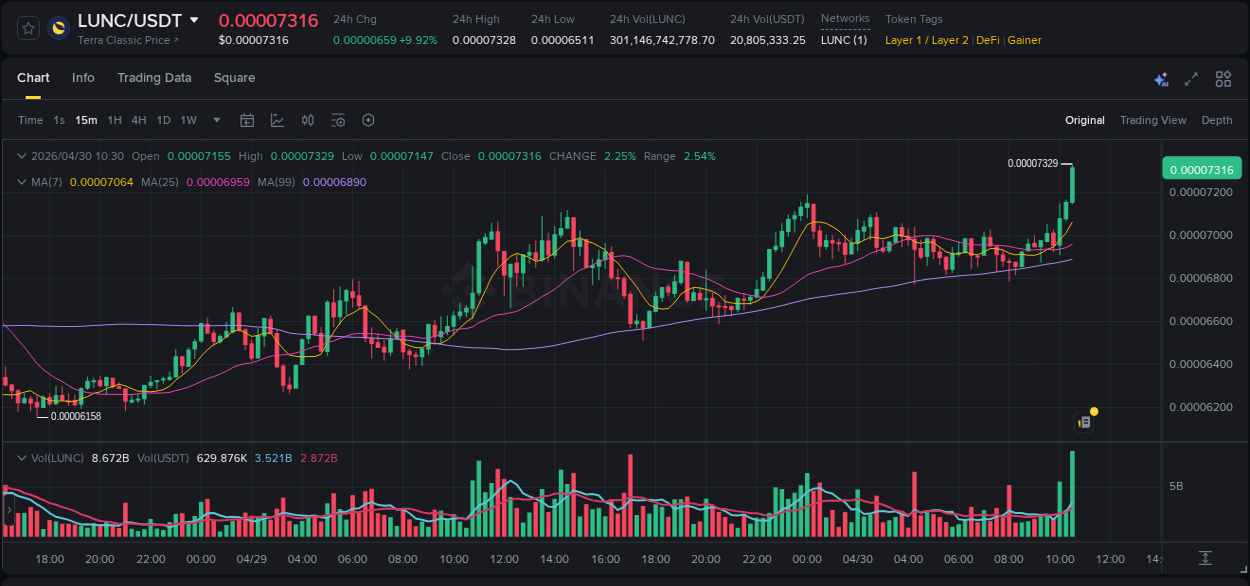
Task: Click the high price marker 0.00007329
Action: pyautogui.click(x=1033, y=163)
